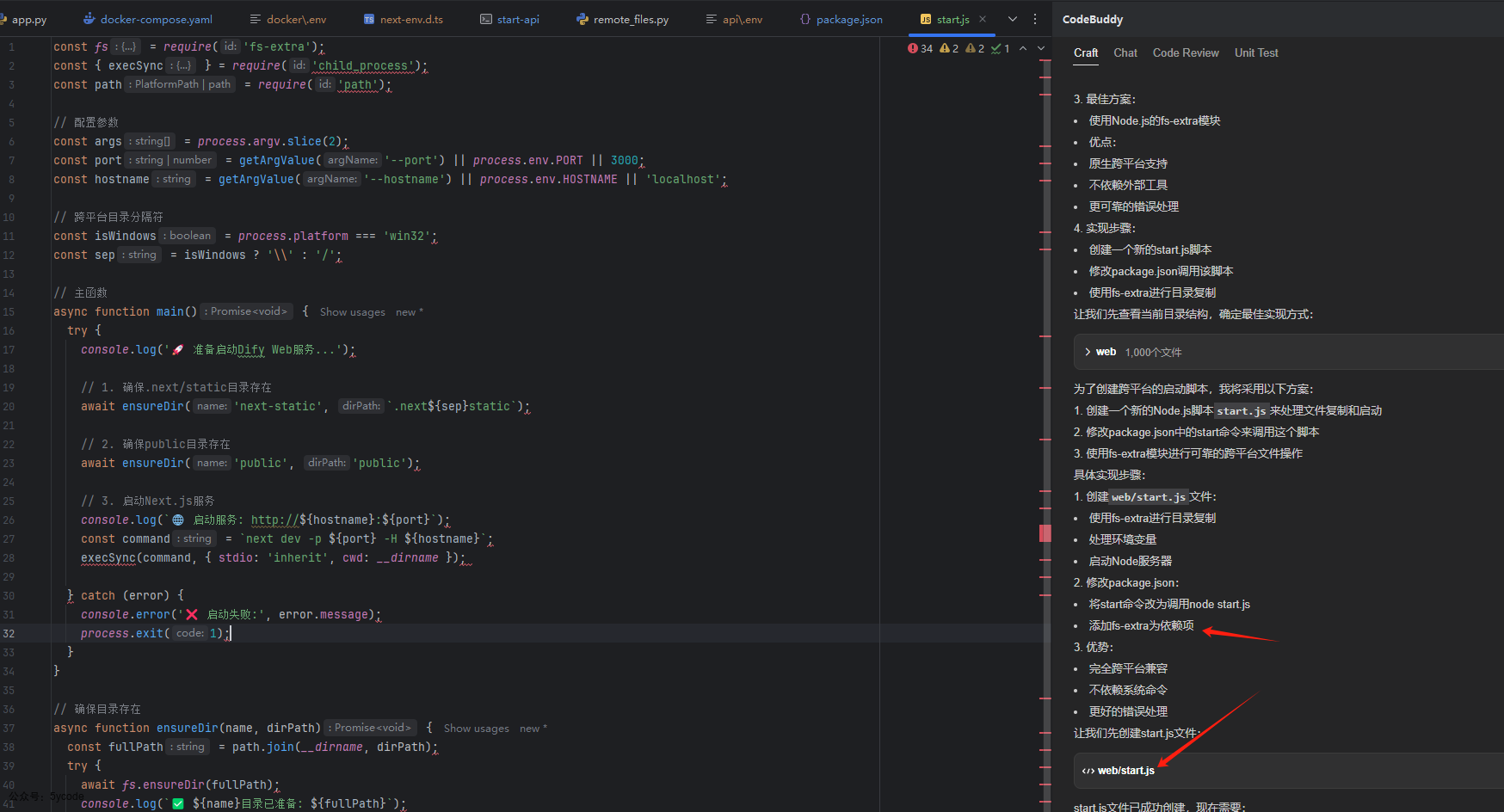Select the api\.env editor tab
Image resolution: width=1504 pixels, height=812 pixels.
734,19
